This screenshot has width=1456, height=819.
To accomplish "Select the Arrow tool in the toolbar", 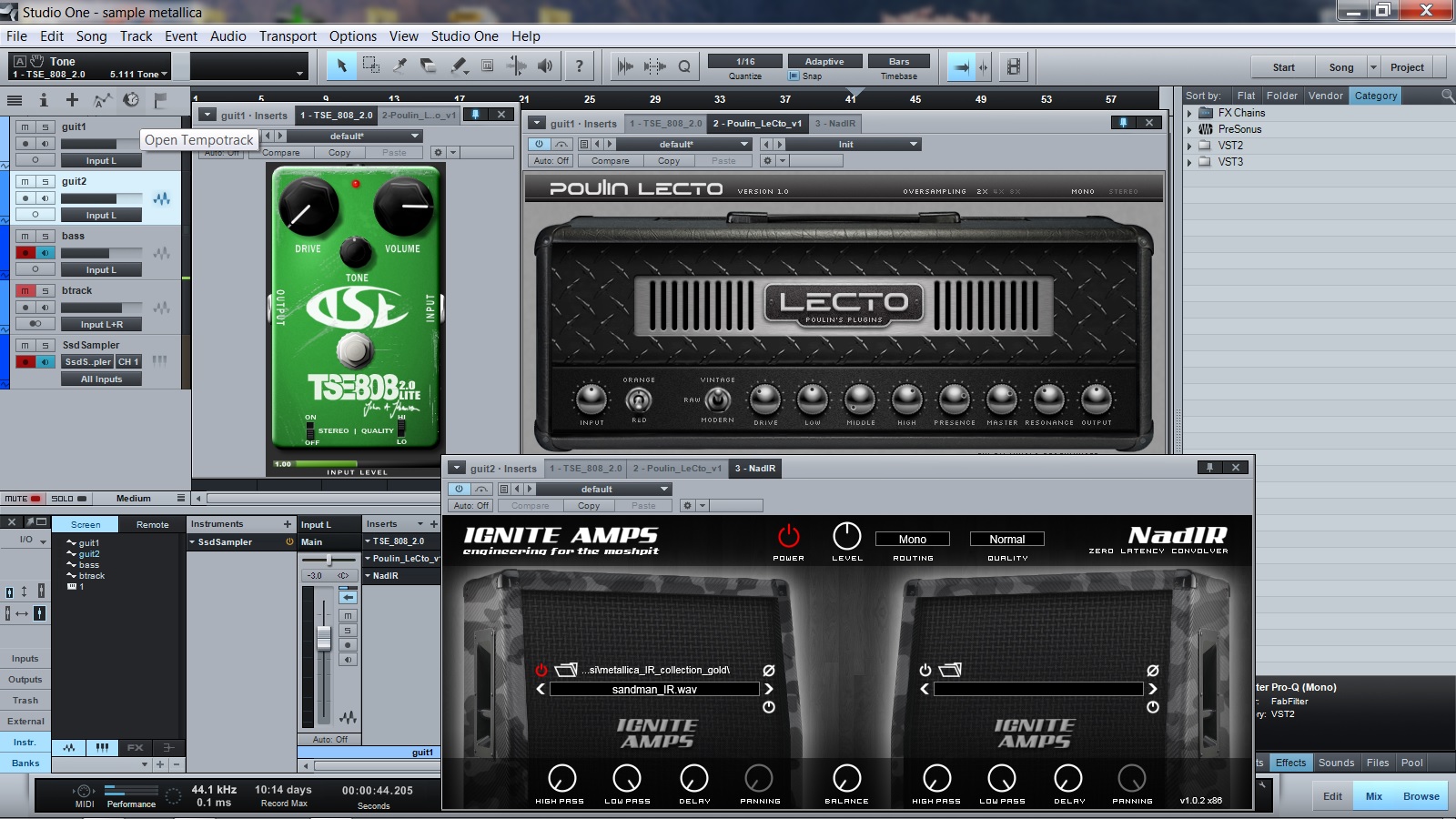I will pyautogui.click(x=342, y=66).
